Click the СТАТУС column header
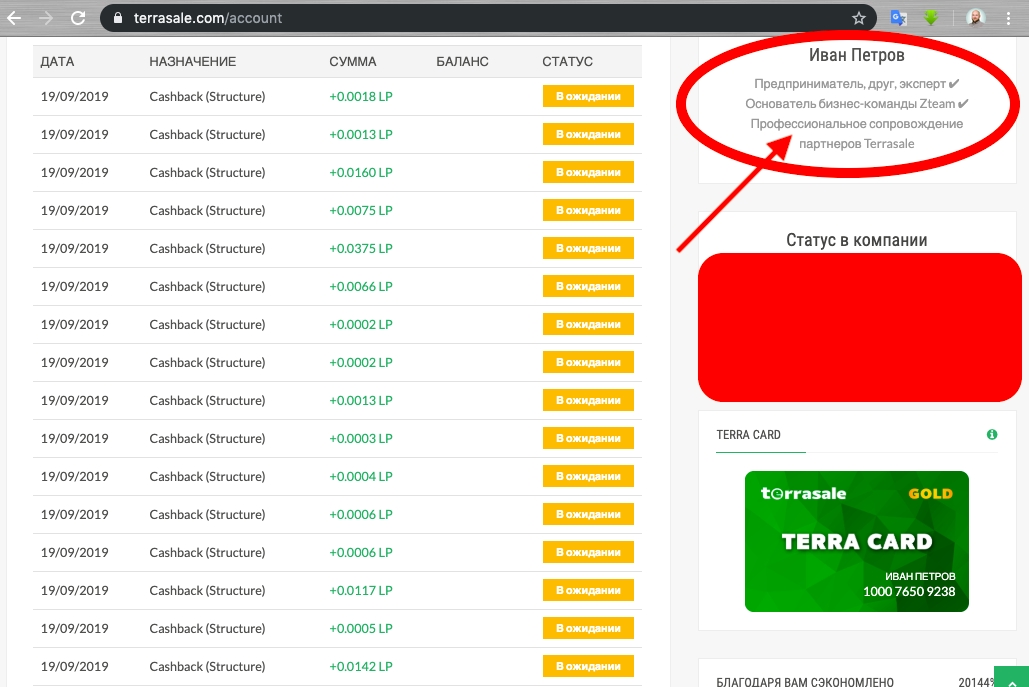 point(567,62)
